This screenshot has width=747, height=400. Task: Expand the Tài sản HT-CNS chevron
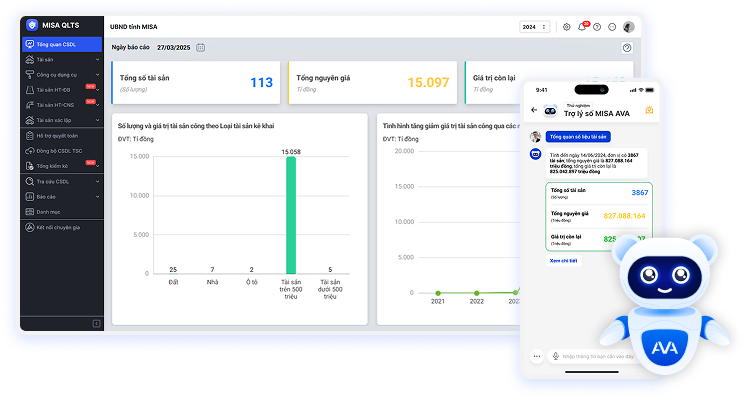[98, 105]
